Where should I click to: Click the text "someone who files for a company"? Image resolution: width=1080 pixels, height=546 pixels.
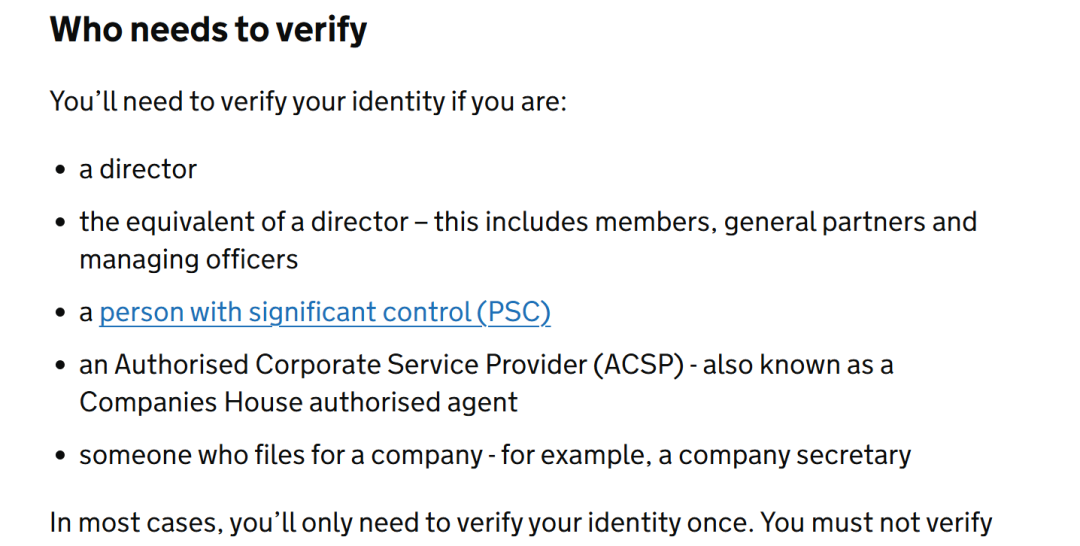pos(281,456)
